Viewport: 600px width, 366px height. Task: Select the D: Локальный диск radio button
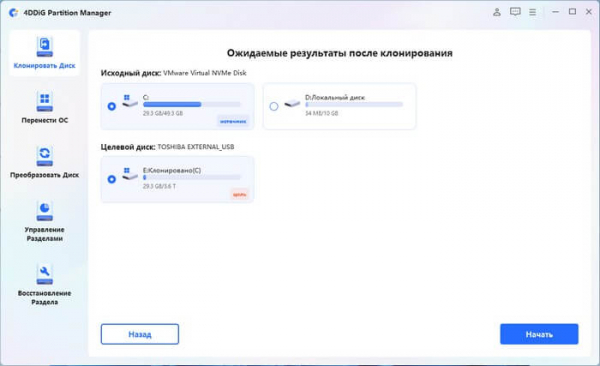(x=274, y=106)
